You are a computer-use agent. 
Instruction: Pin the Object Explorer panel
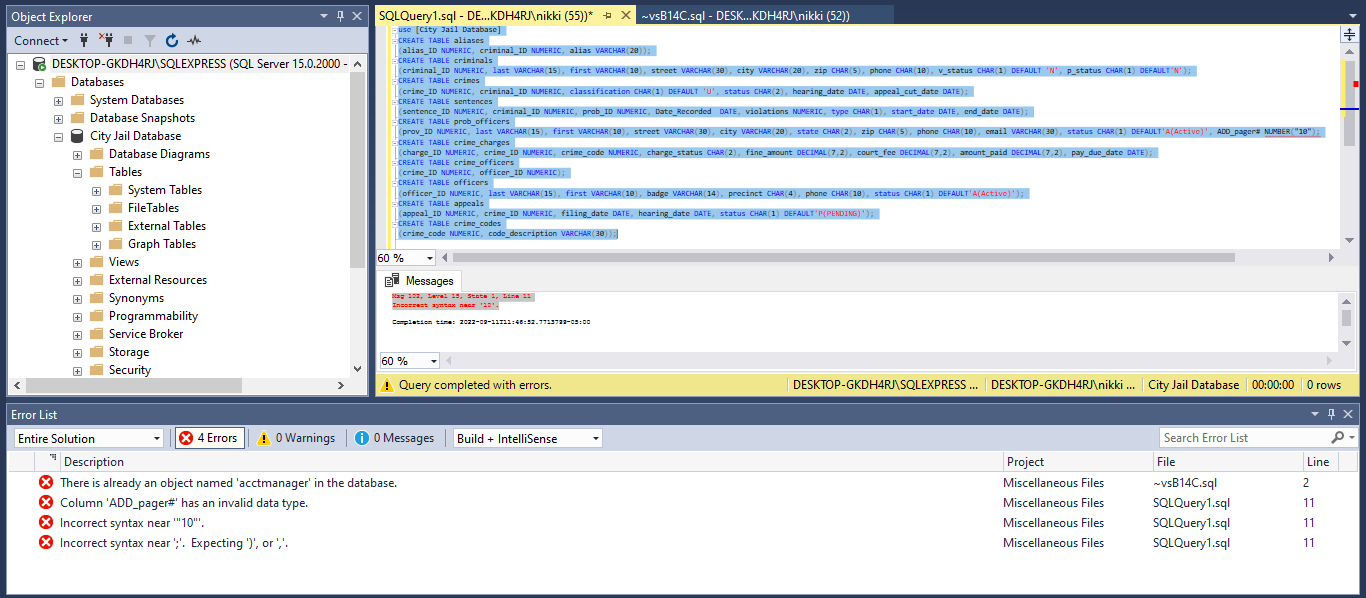click(338, 16)
